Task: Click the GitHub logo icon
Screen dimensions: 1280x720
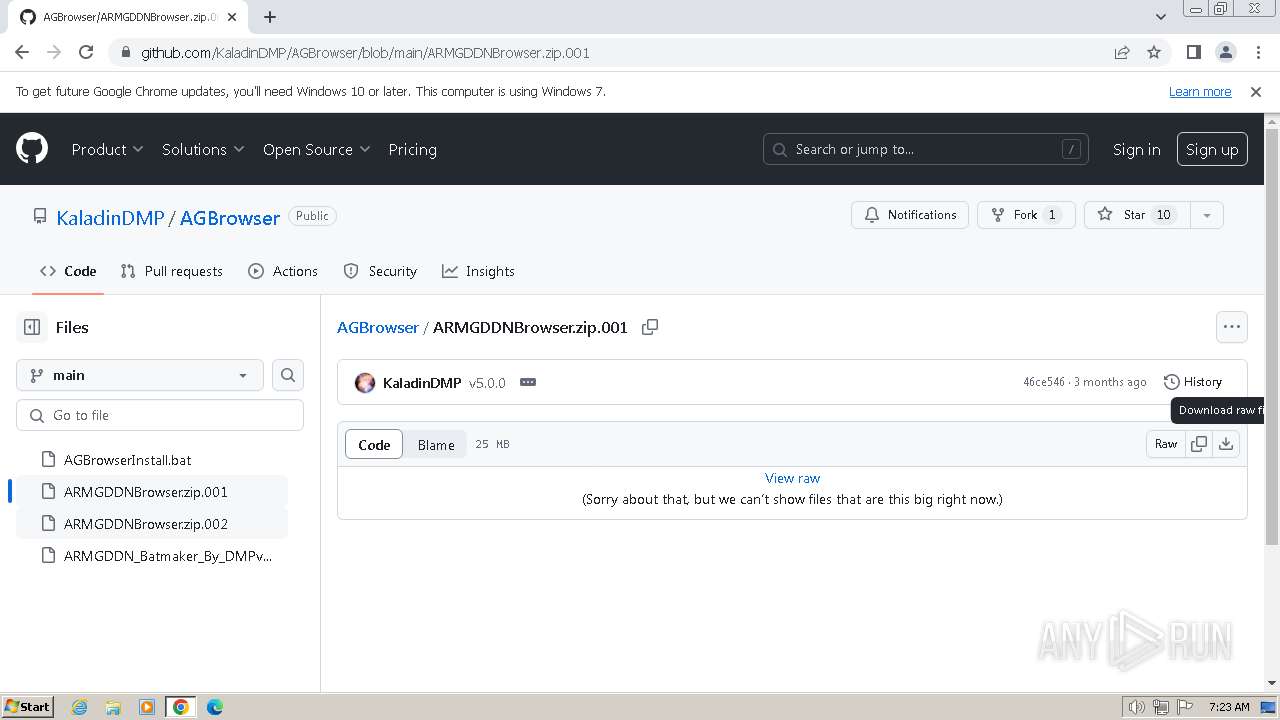Action: tap(32, 149)
